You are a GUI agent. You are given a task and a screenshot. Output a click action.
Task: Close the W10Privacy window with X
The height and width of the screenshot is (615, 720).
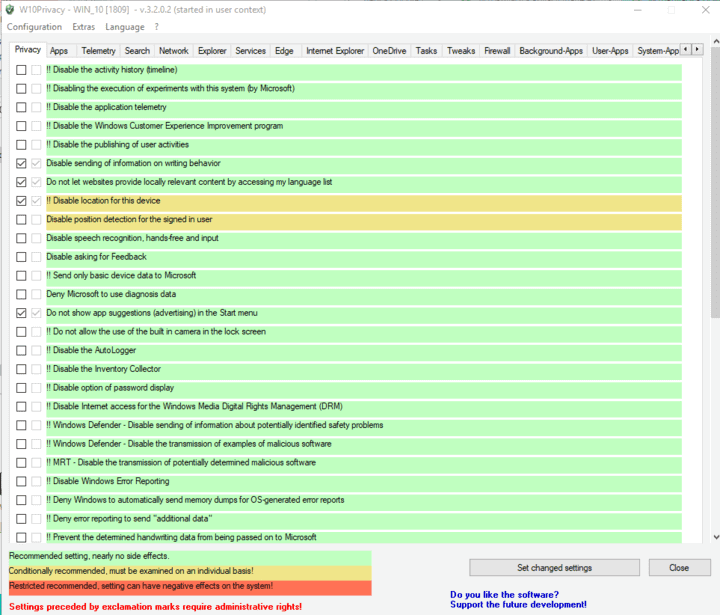point(706,10)
